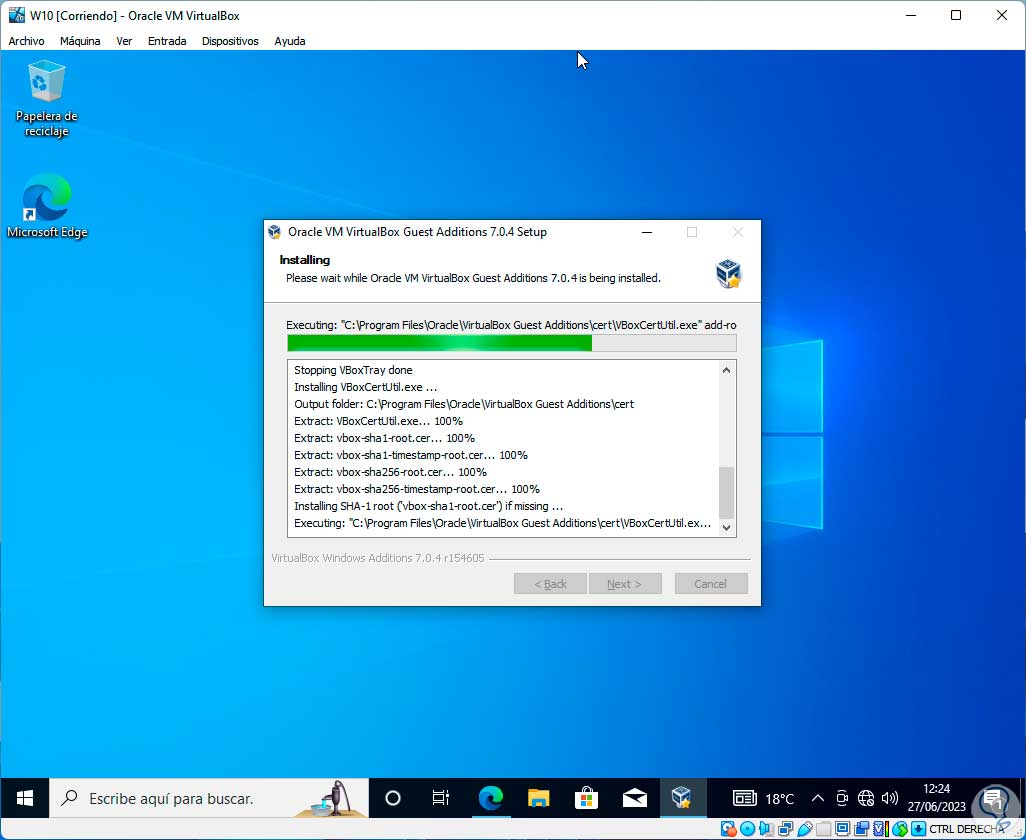
Task: Select the Microsoft Edge desktop shortcut
Action: click(46, 206)
